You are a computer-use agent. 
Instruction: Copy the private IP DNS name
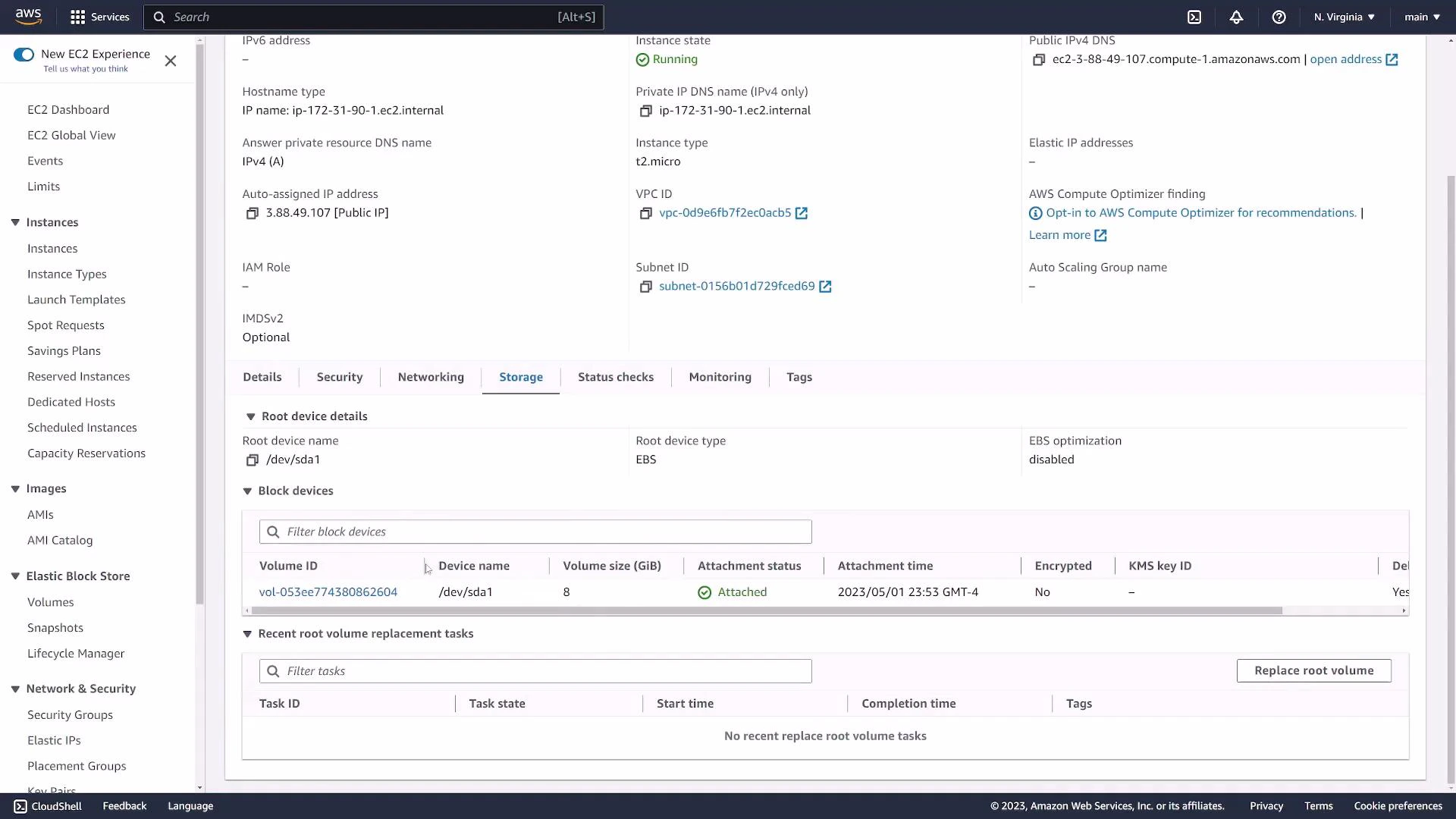pos(646,111)
